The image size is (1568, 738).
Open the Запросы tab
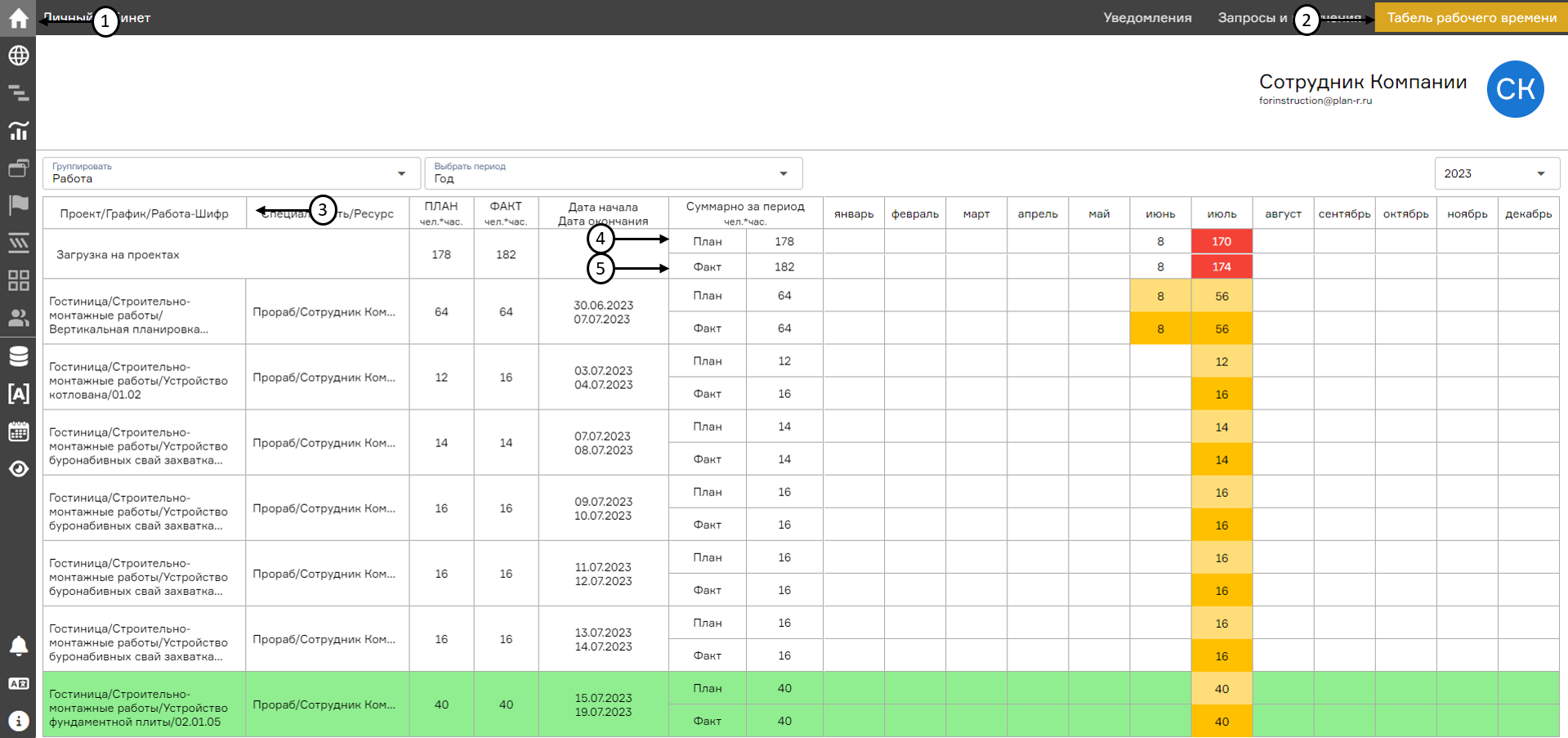click(x=1289, y=17)
